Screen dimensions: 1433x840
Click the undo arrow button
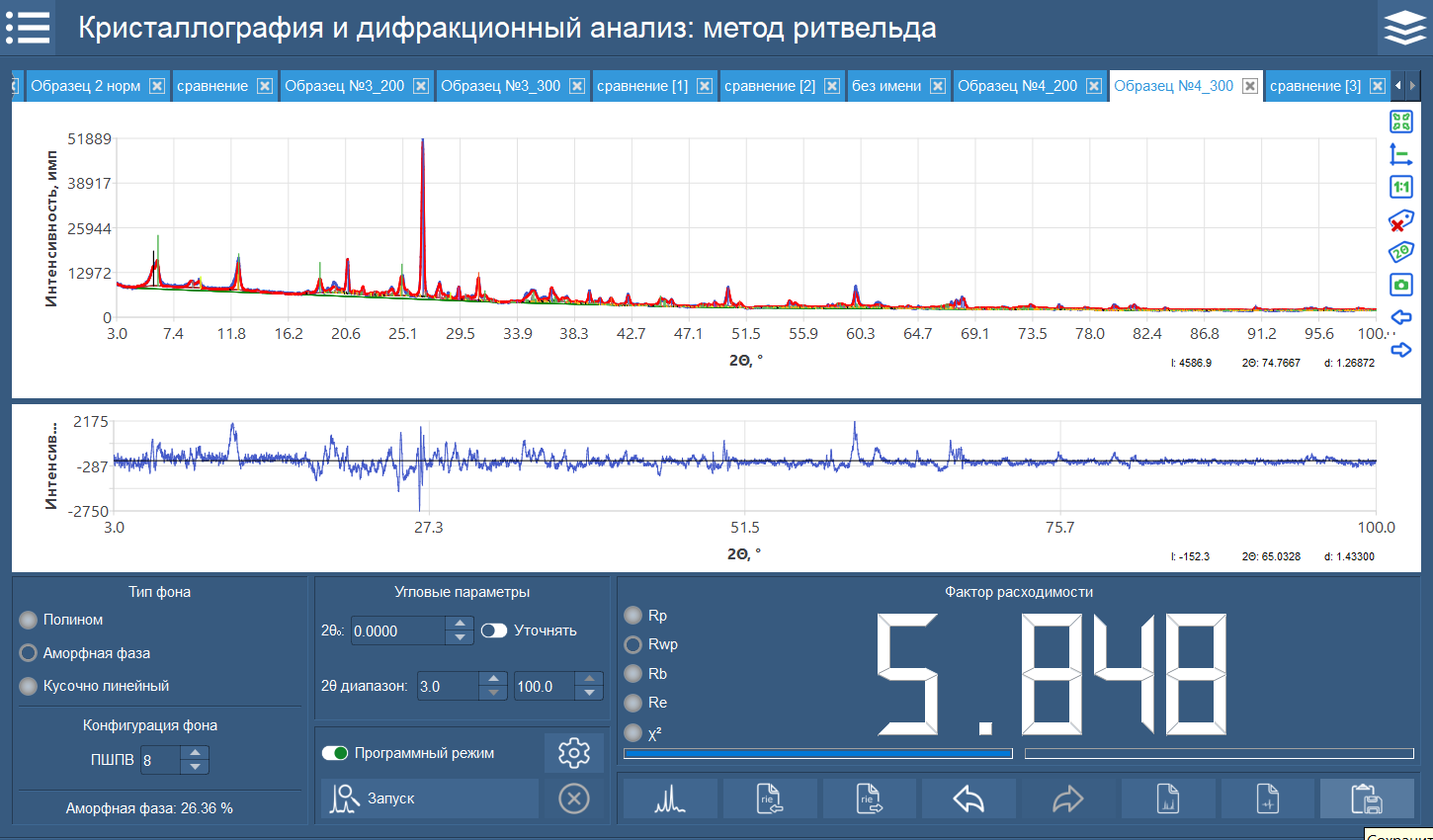[x=969, y=798]
